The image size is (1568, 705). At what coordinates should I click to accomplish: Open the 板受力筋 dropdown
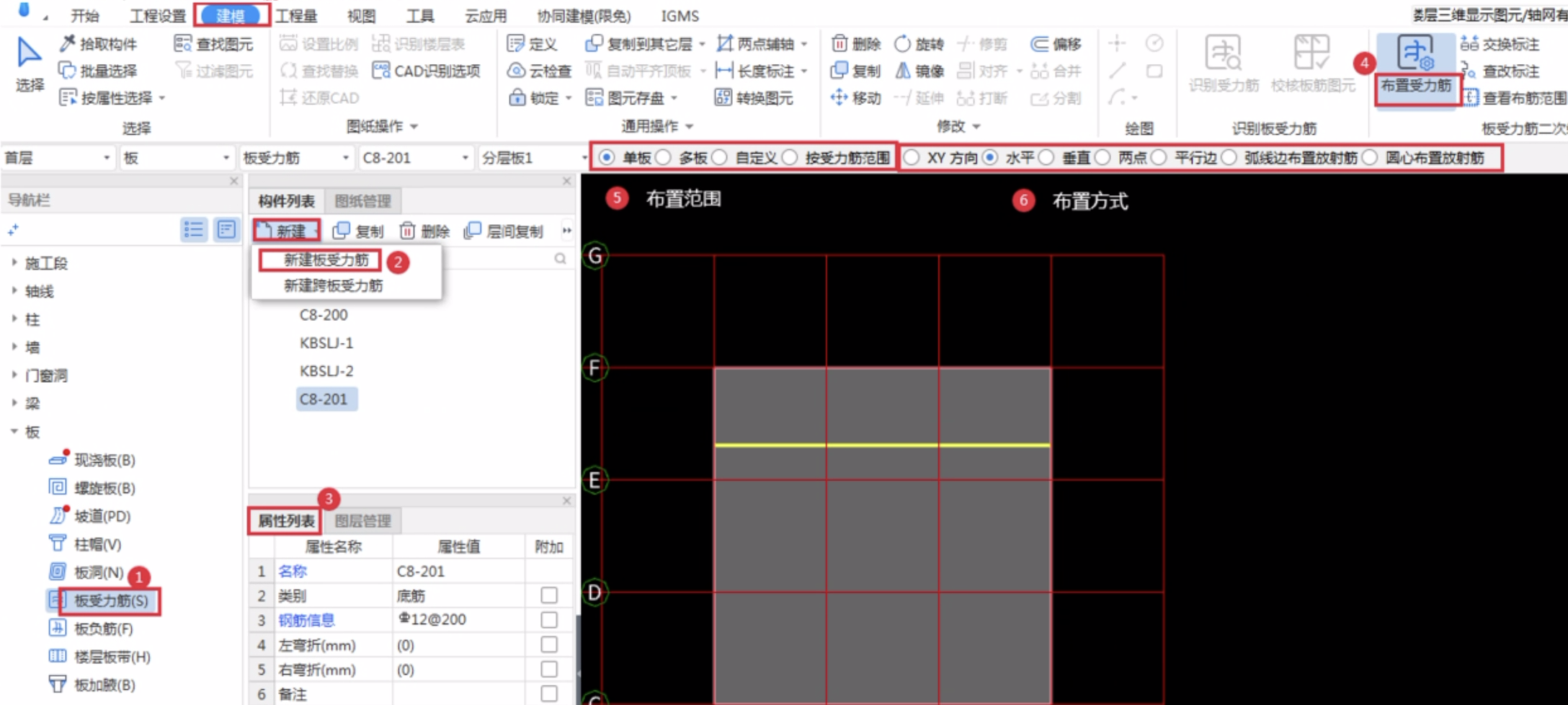click(296, 158)
